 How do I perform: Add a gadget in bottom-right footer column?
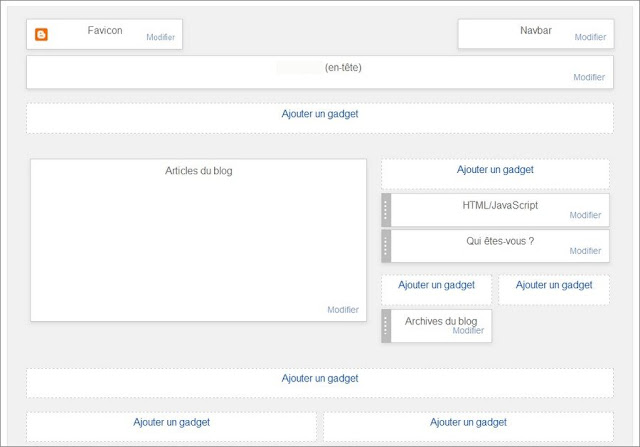[468, 422]
